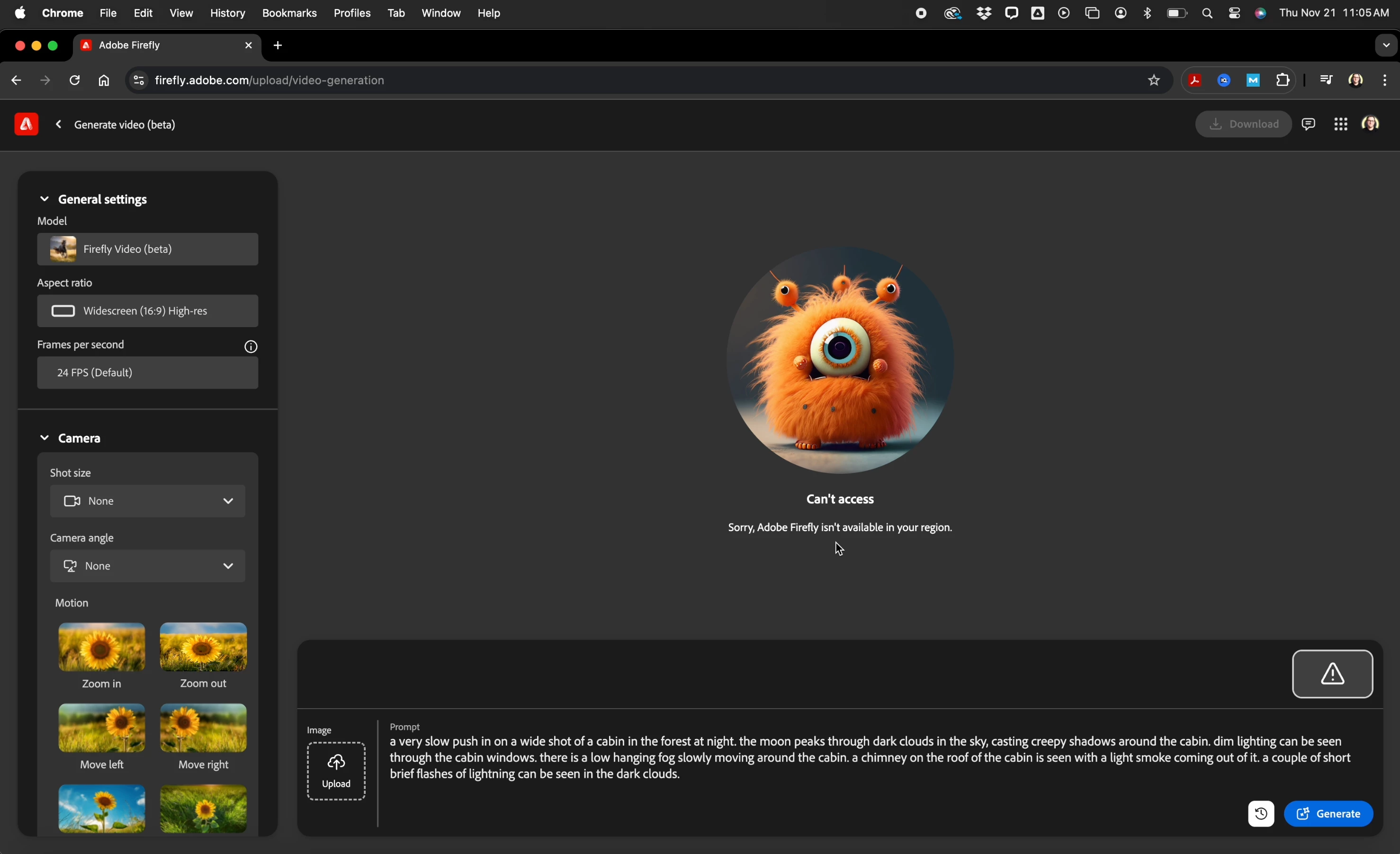Bookmark this page with the star icon

click(x=1153, y=80)
